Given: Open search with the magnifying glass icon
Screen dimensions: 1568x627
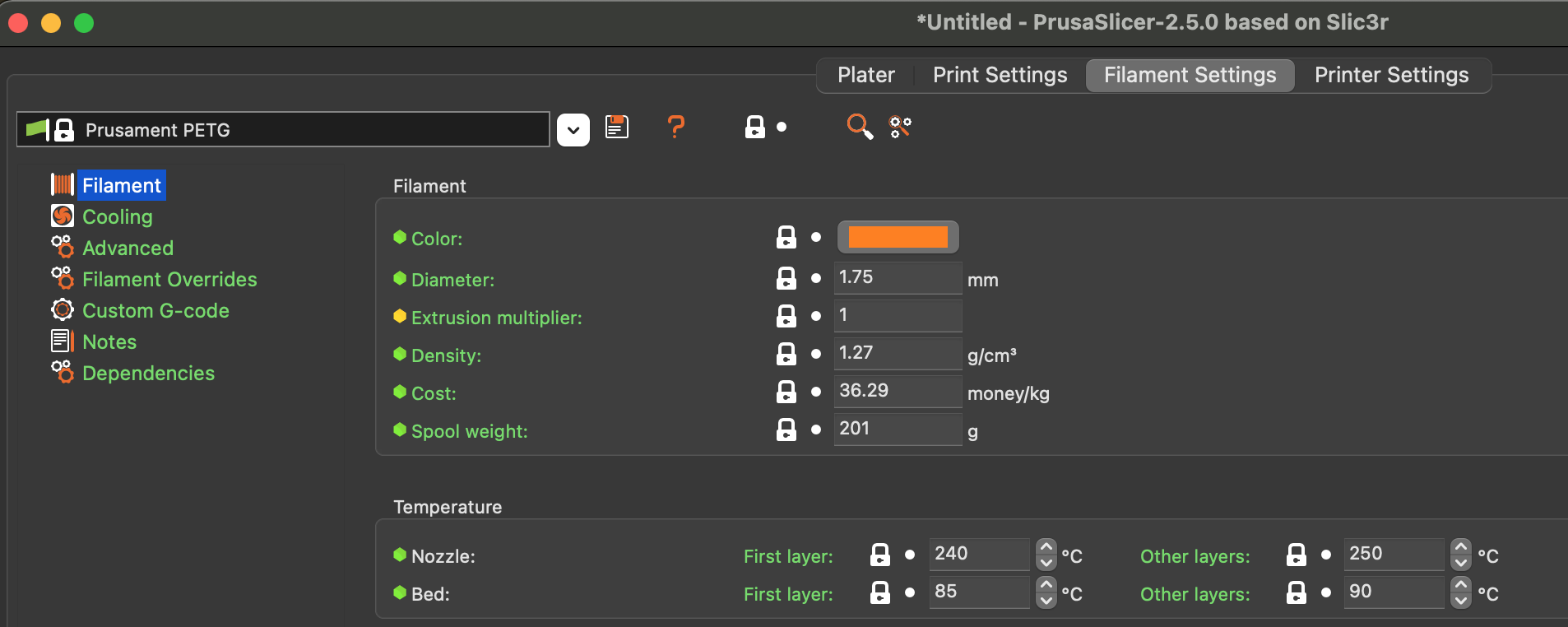Looking at the screenshot, I should tap(860, 127).
